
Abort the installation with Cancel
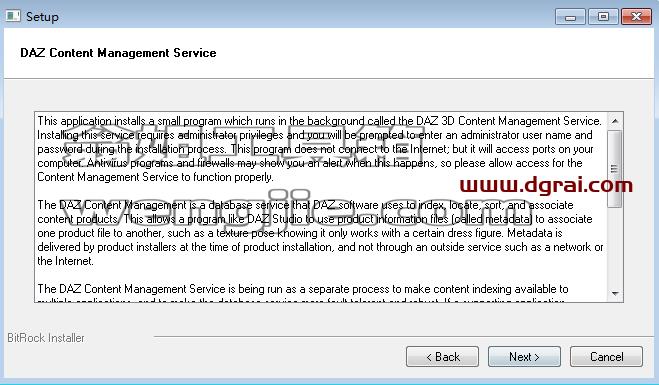click(606, 357)
